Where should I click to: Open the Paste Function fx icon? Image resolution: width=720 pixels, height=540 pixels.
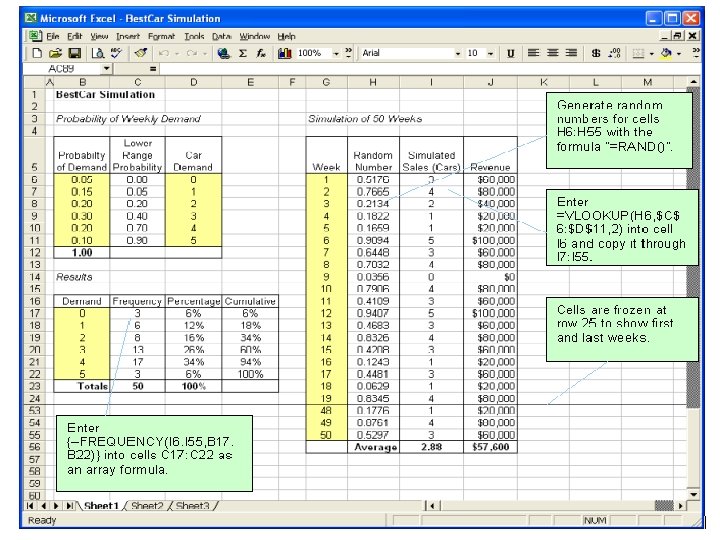[261, 53]
